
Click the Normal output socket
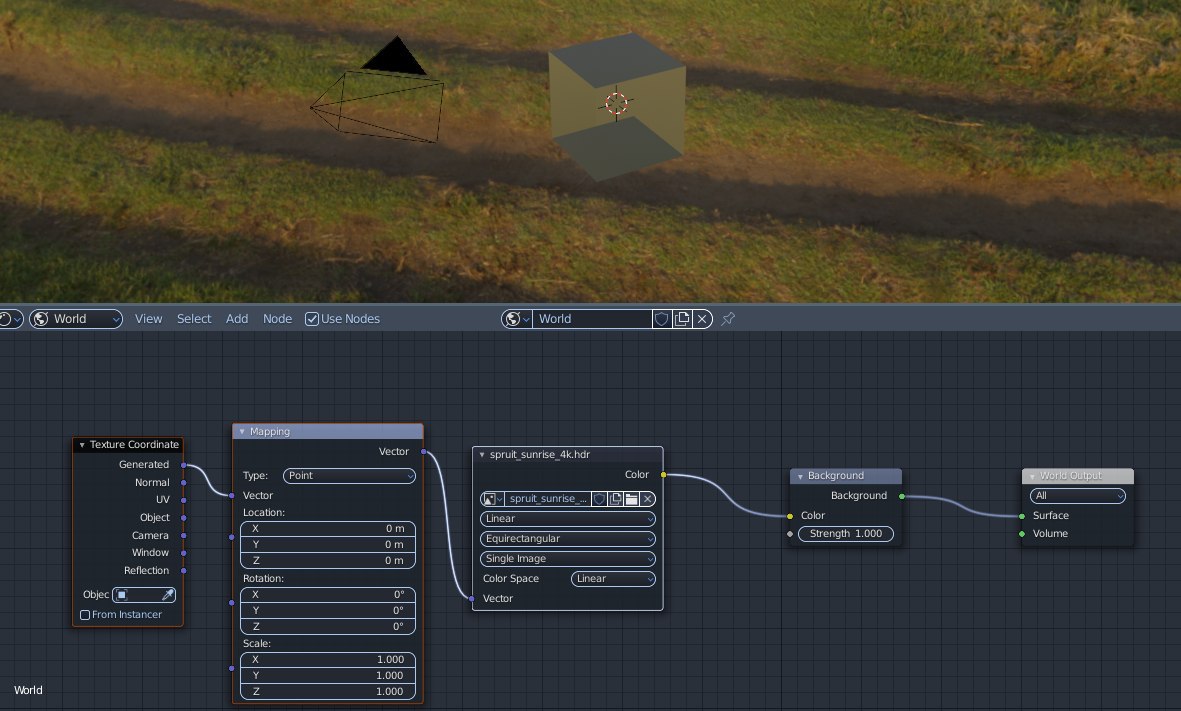[x=184, y=482]
